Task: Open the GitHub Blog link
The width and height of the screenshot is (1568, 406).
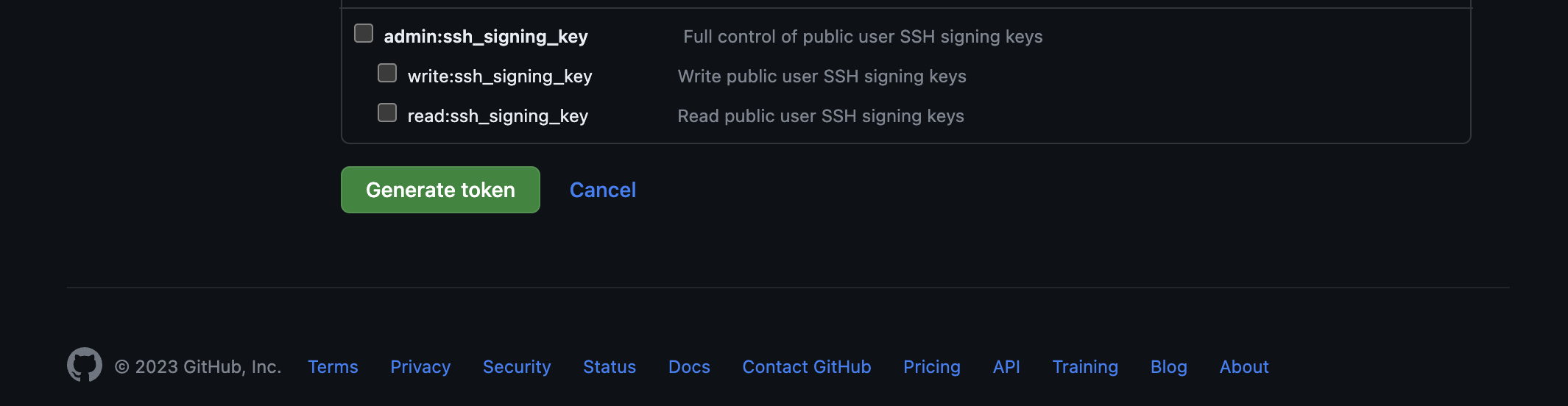Action: point(1169,366)
